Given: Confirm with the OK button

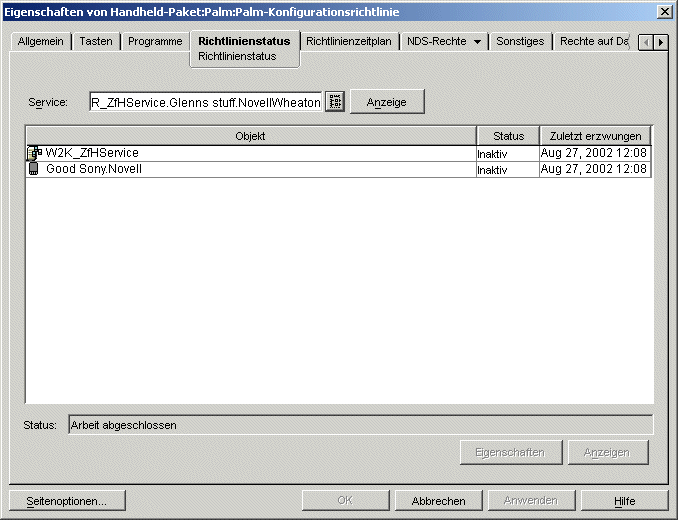Looking at the screenshot, I should [345, 501].
